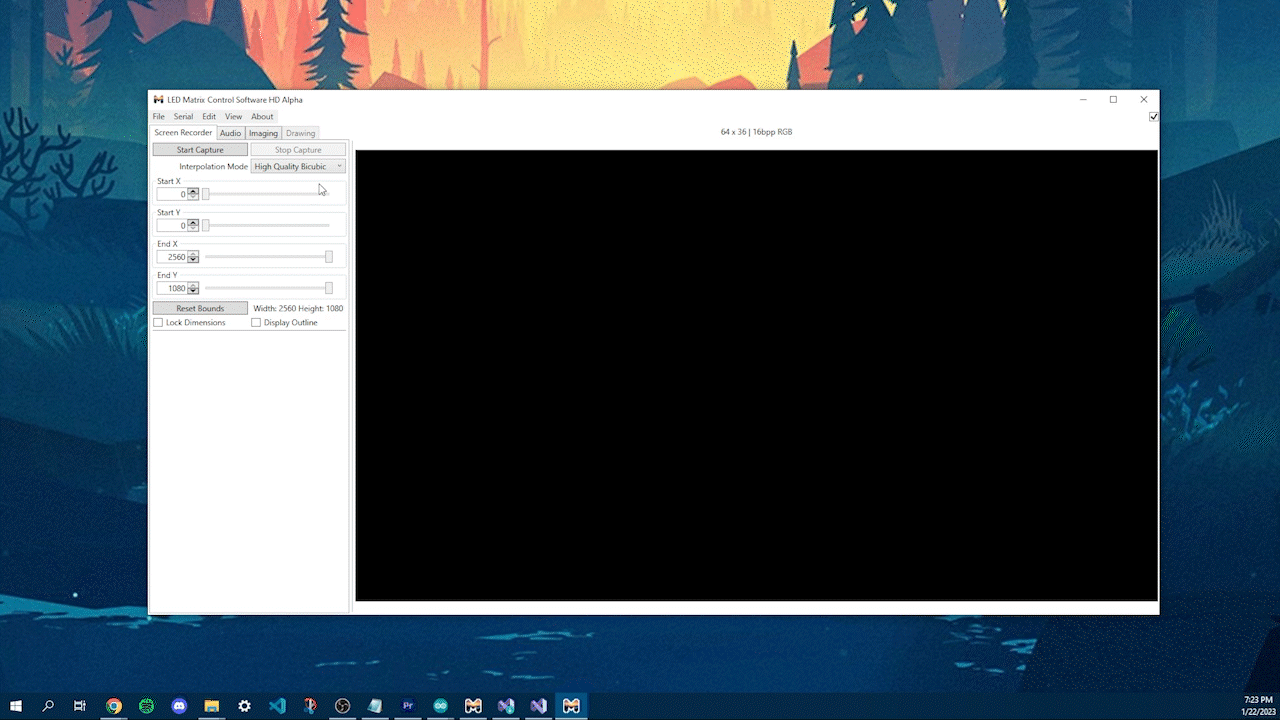The width and height of the screenshot is (1280, 720).
Task: Click the Start X spinner arrows
Action: coord(193,194)
